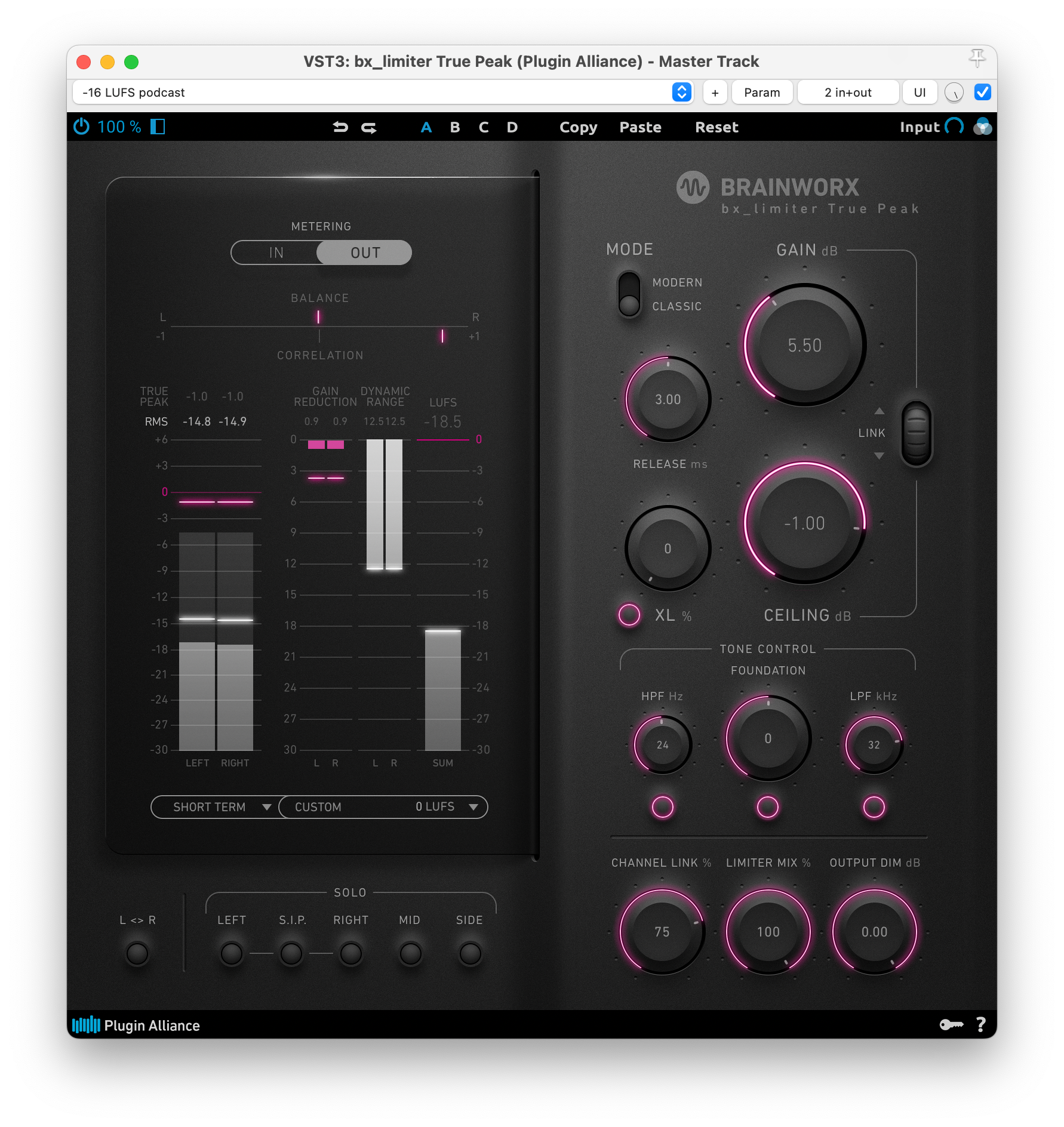Solo the MID signal
The image size is (1064, 1127).
pyautogui.click(x=411, y=953)
